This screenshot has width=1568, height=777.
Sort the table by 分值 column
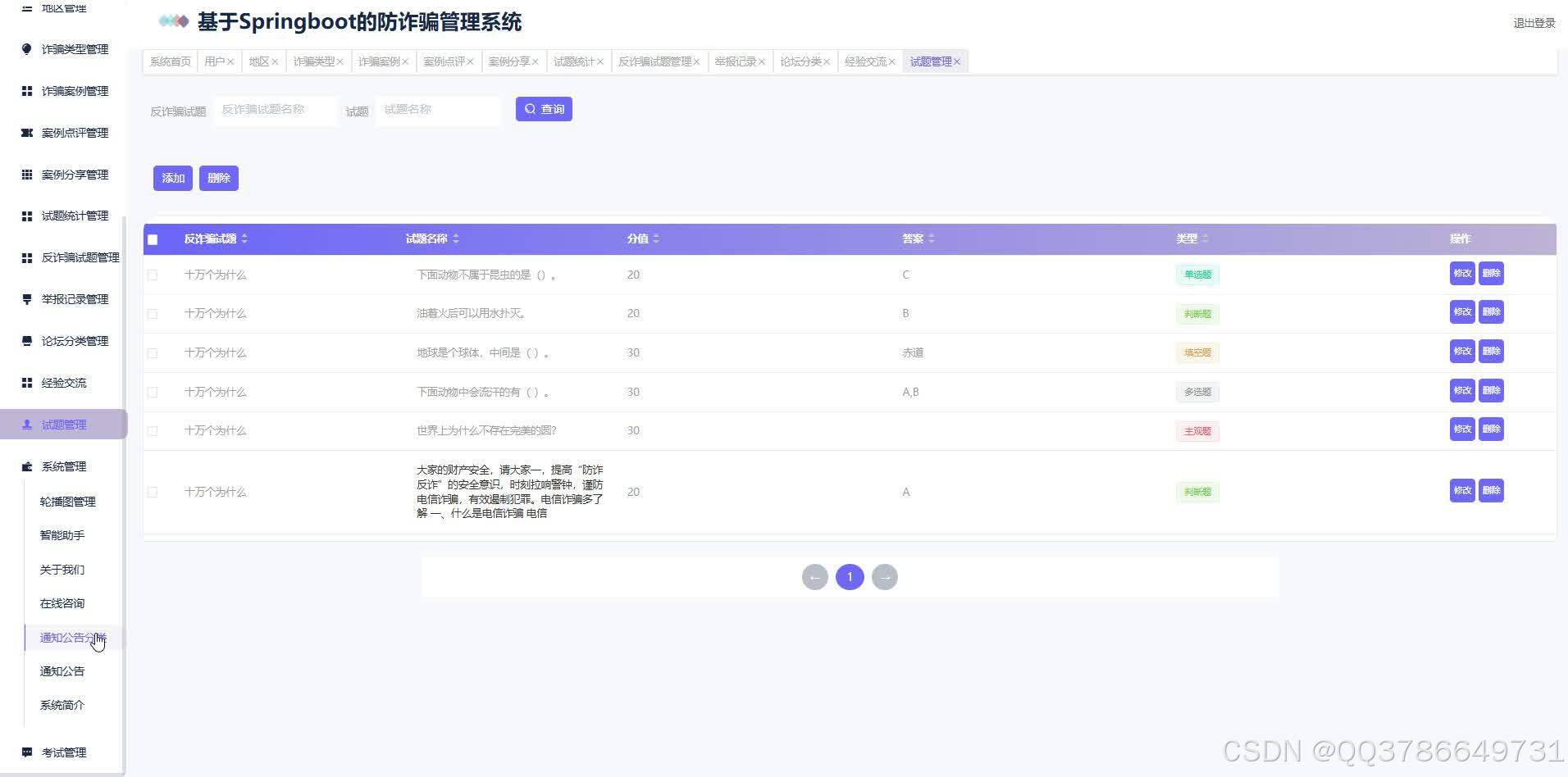658,239
